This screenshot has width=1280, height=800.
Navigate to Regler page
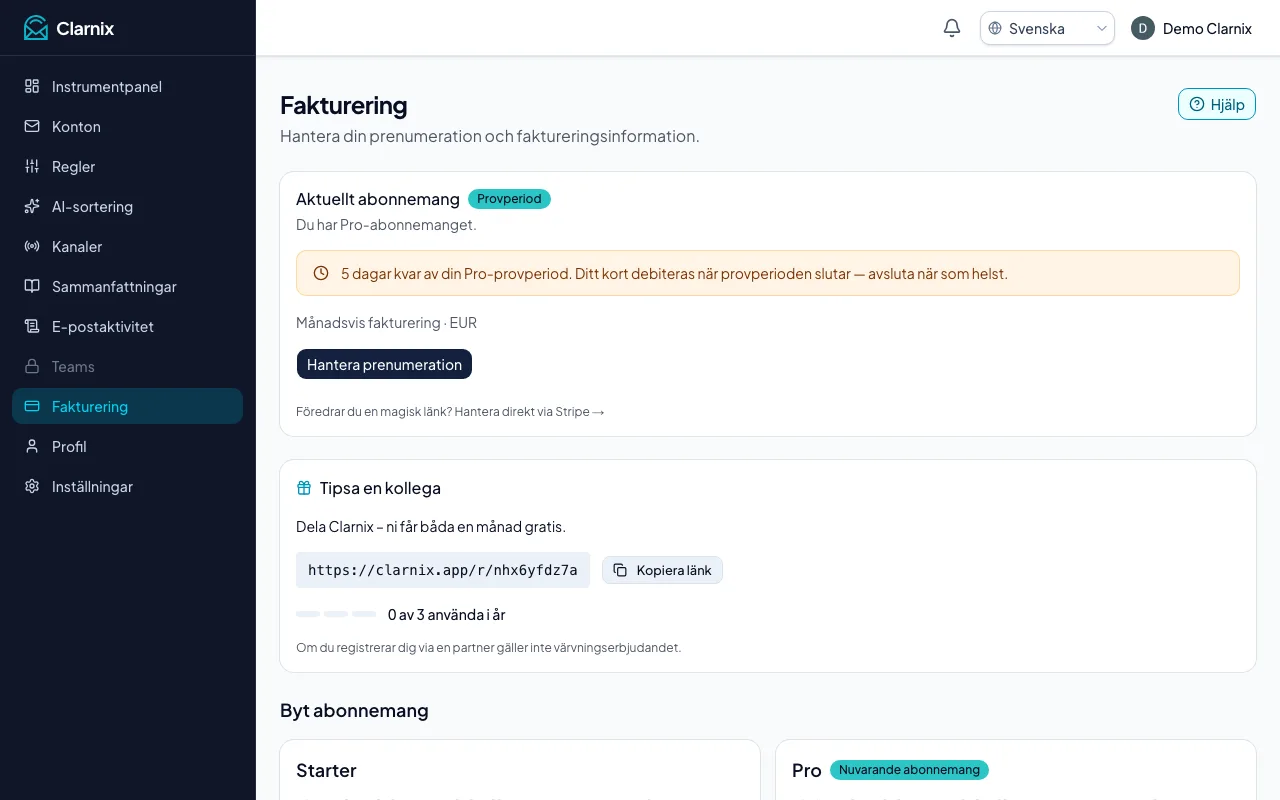click(127, 166)
